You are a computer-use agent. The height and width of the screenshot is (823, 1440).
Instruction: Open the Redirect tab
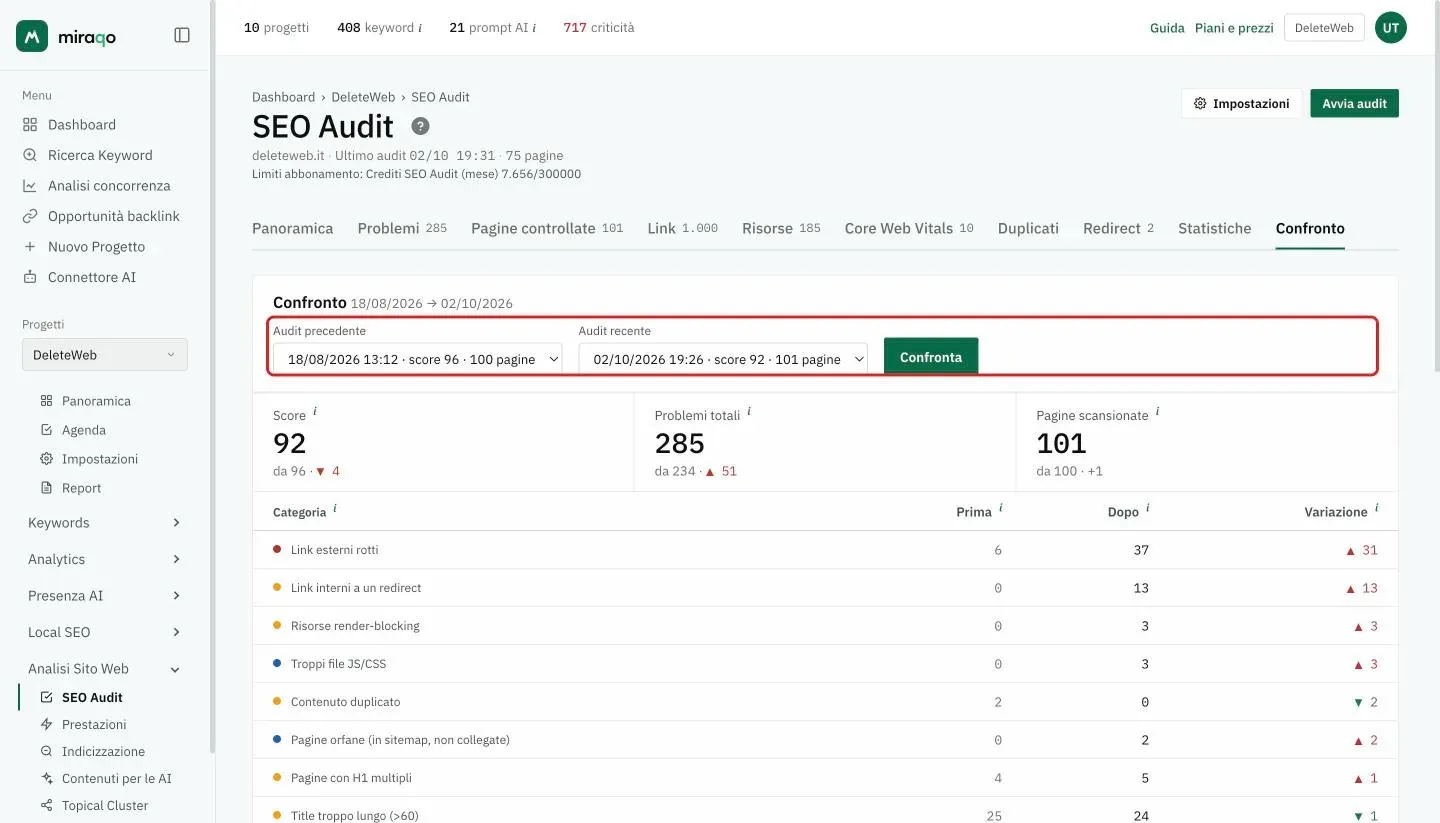pyautogui.click(x=1118, y=228)
